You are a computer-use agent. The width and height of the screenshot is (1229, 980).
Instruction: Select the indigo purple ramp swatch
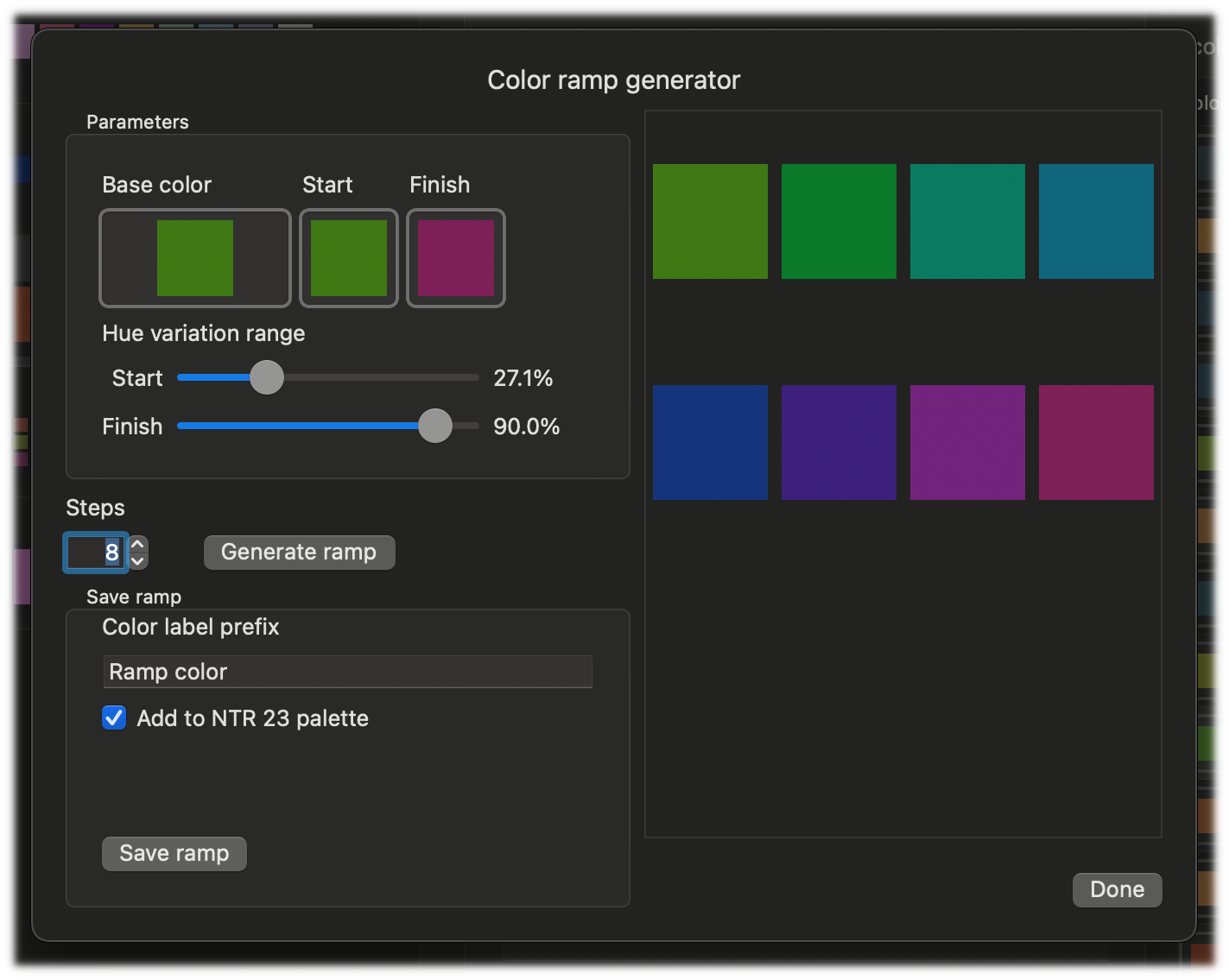click(x=839, y=443)
